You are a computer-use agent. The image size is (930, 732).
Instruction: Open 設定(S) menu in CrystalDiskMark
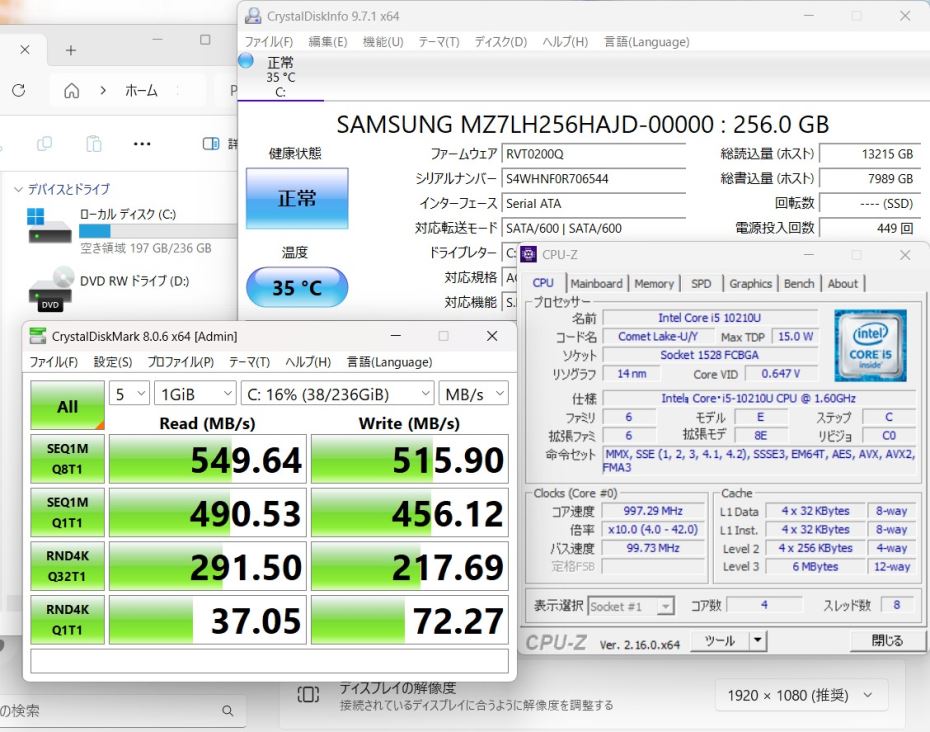pyautogui.click(x=113, y=362)
